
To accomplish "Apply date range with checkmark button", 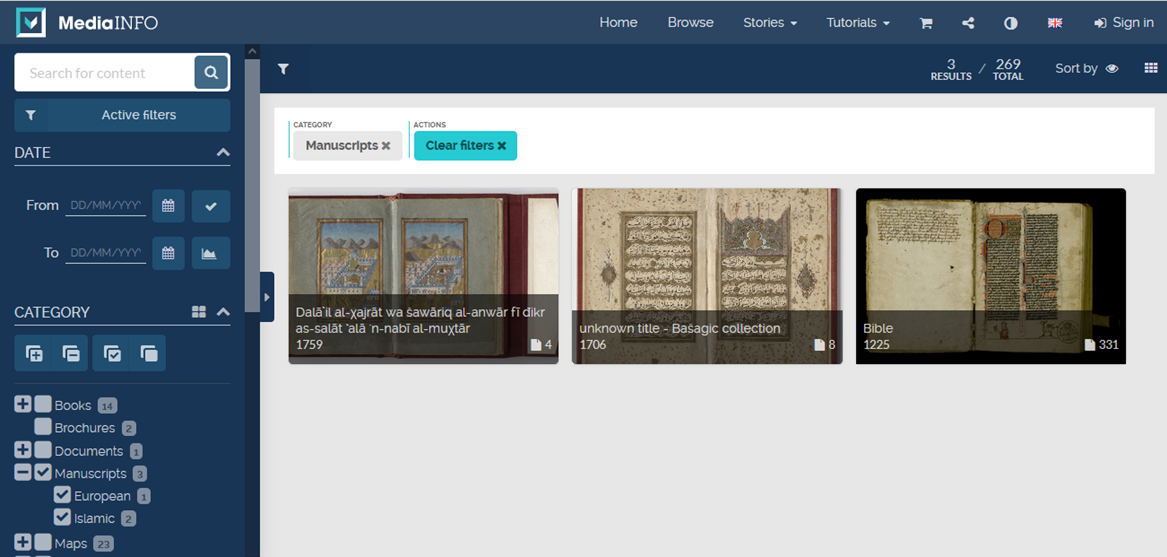I will click(211, 206).
